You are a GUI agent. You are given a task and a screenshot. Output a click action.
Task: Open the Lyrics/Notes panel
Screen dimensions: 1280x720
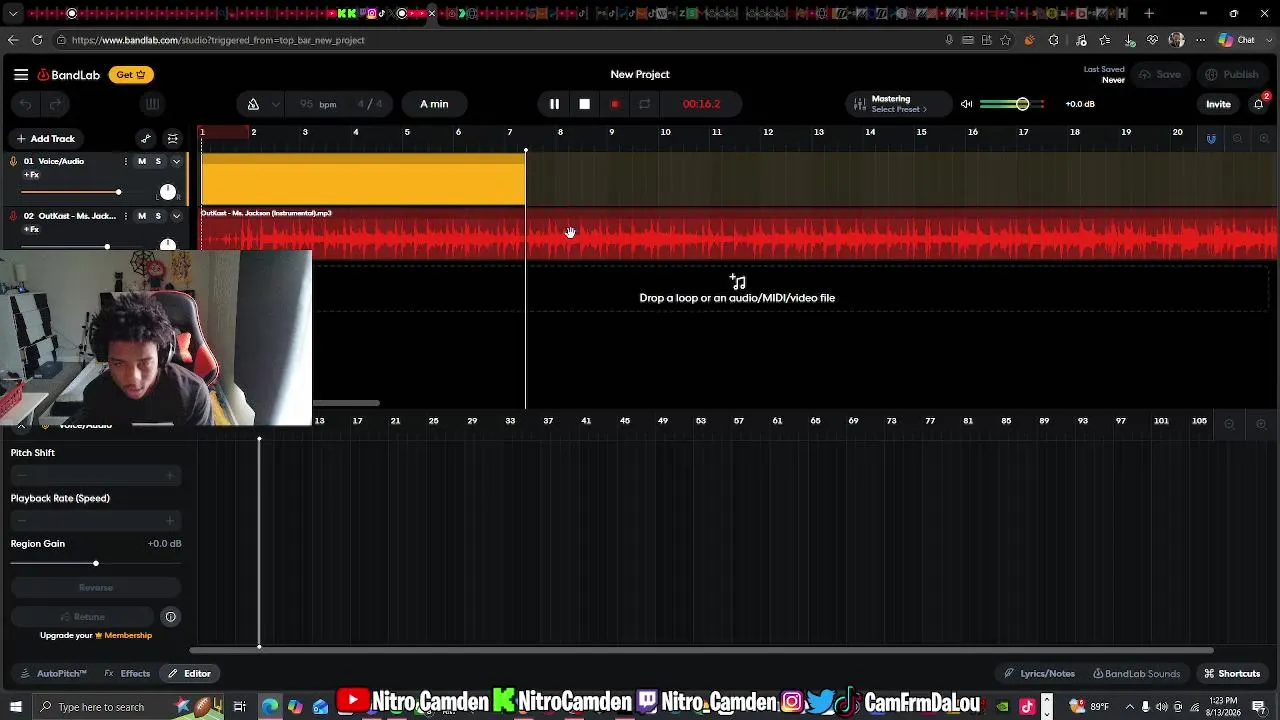pos(1040,674)
